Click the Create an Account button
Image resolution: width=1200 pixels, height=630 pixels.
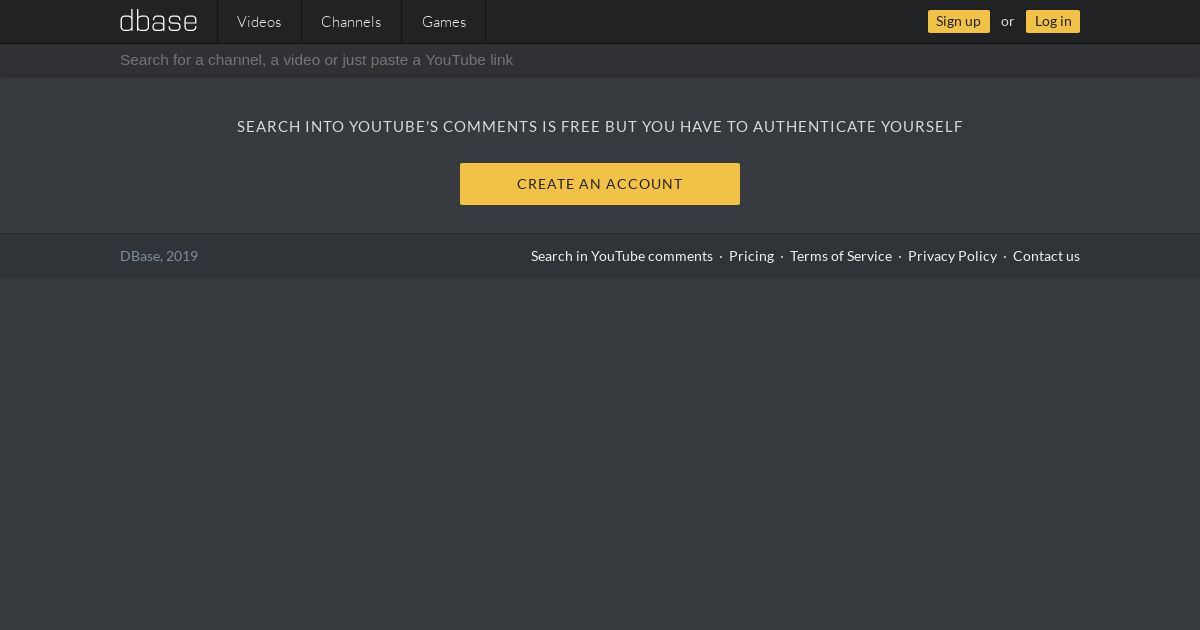tap(600, 184)
